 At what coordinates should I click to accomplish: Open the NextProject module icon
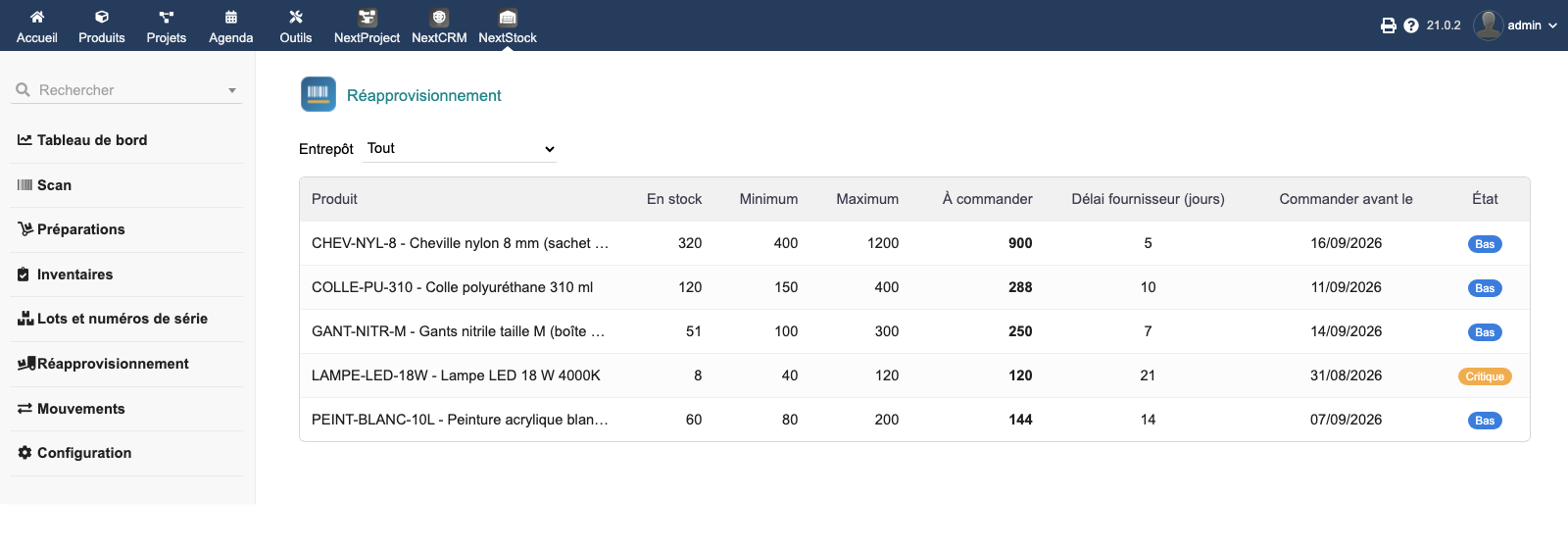click(367, 17)
